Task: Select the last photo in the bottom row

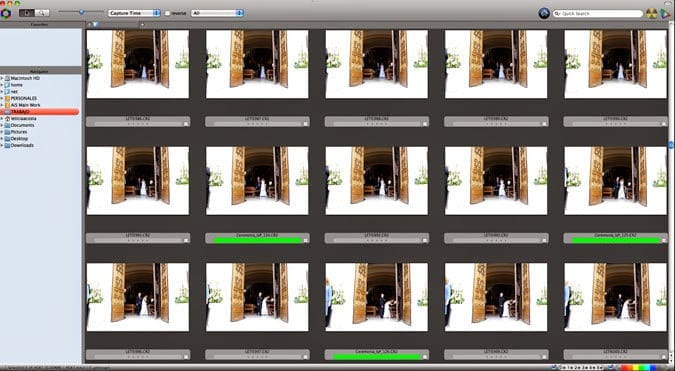Action: click(x=616, y=297)
